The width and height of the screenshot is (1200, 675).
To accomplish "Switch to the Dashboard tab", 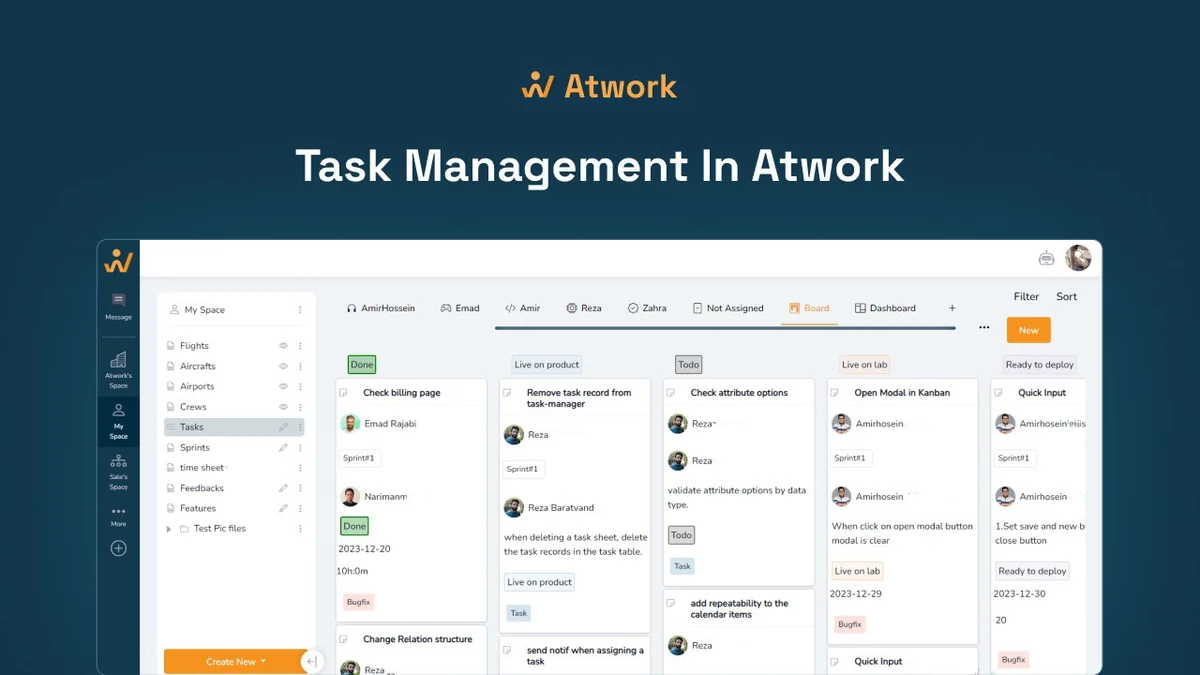I will [x=885, y=308].
